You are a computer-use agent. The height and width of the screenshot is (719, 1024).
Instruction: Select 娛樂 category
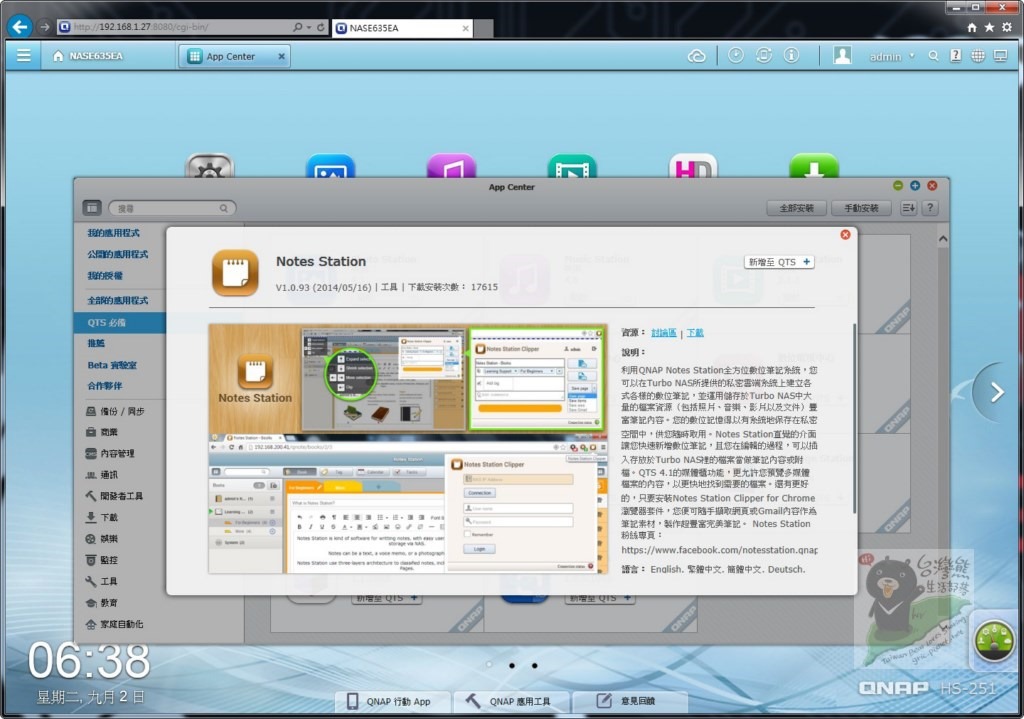pyautogui.click(x=102, y=539)
